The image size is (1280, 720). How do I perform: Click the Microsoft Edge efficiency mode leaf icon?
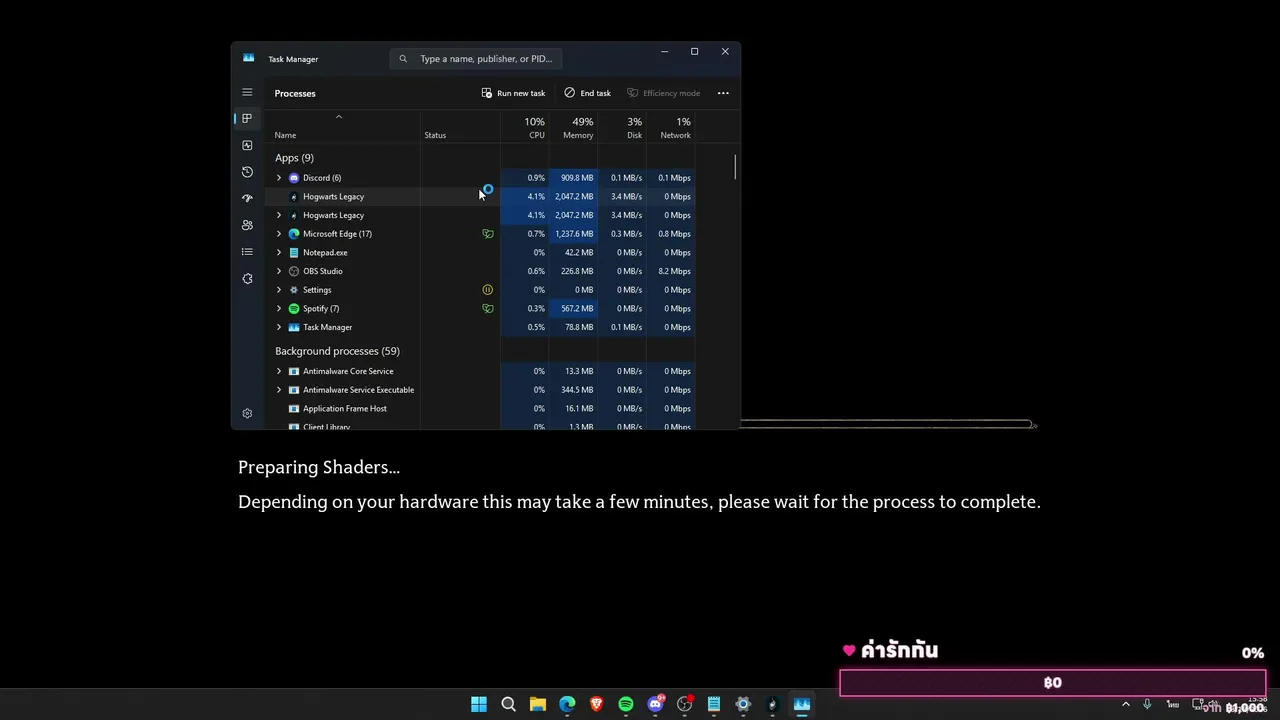click(488, 234)
